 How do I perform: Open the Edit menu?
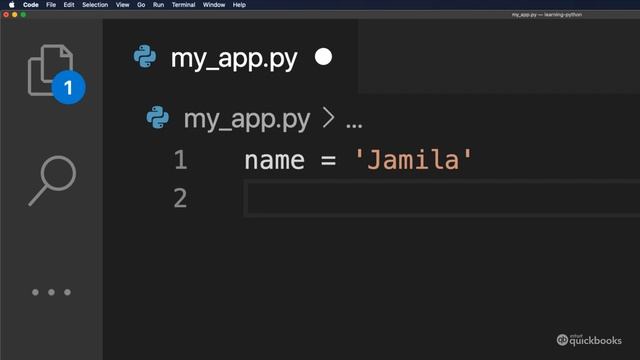[x=69, y=5]
